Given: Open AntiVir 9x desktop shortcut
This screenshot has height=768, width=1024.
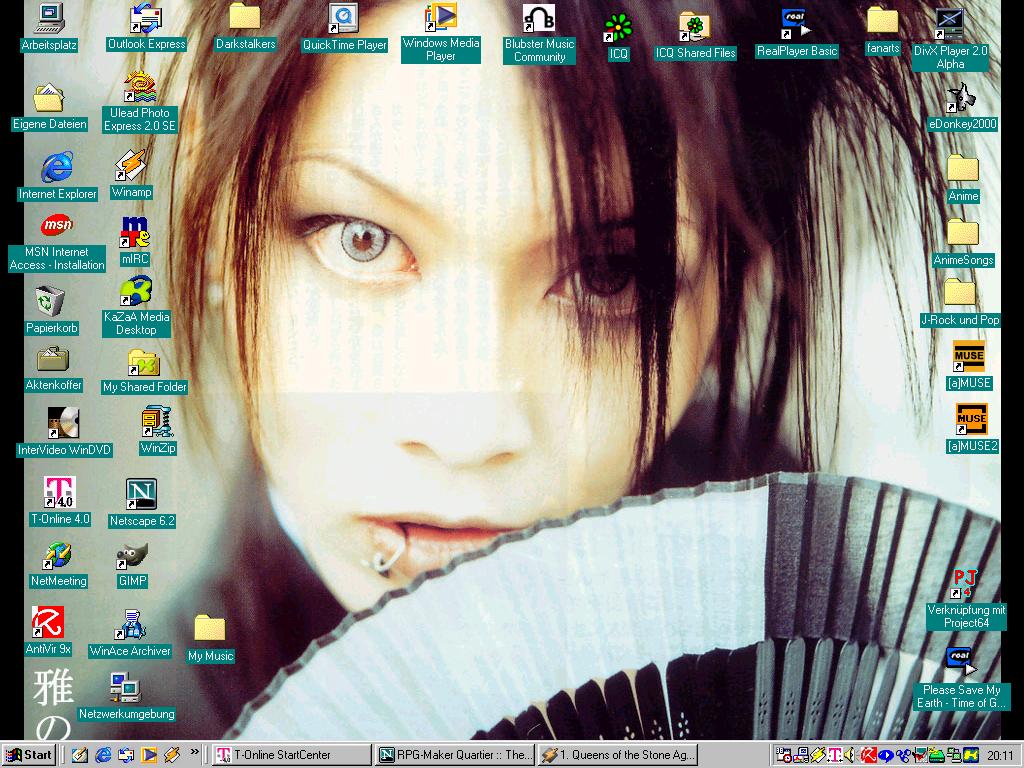Looking at the screenshot, I should pyautogui.click(x=48, y=632).
